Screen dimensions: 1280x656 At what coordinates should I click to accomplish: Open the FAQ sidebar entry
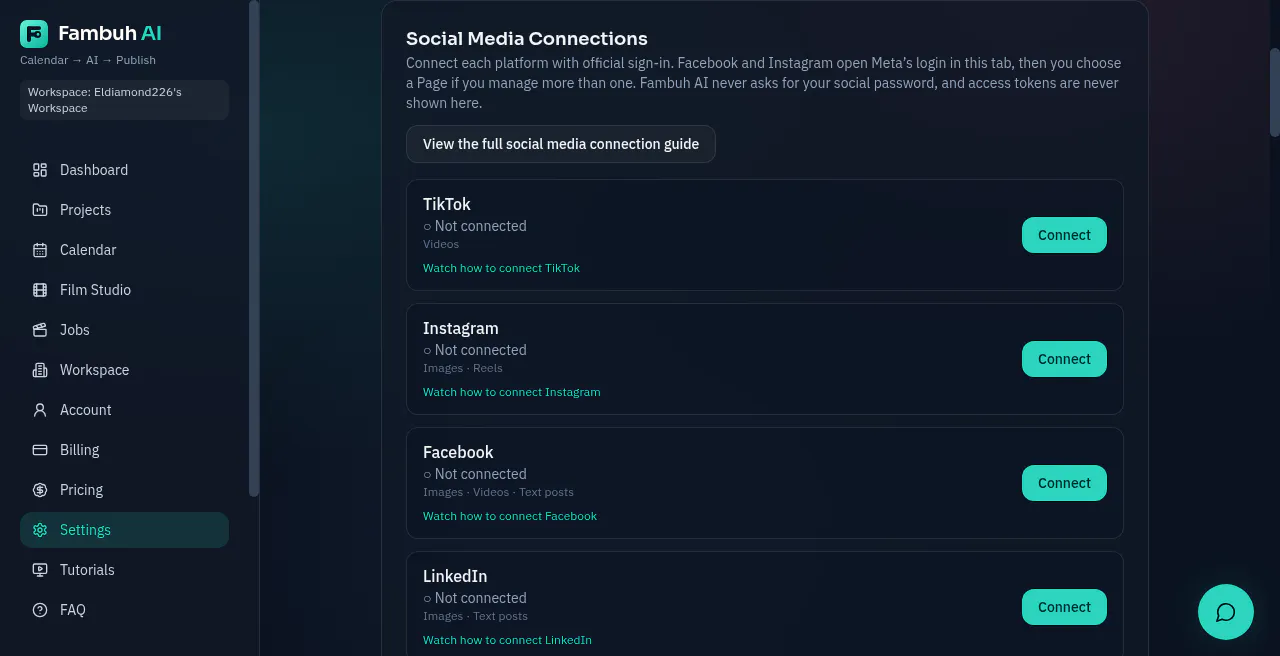124,610
